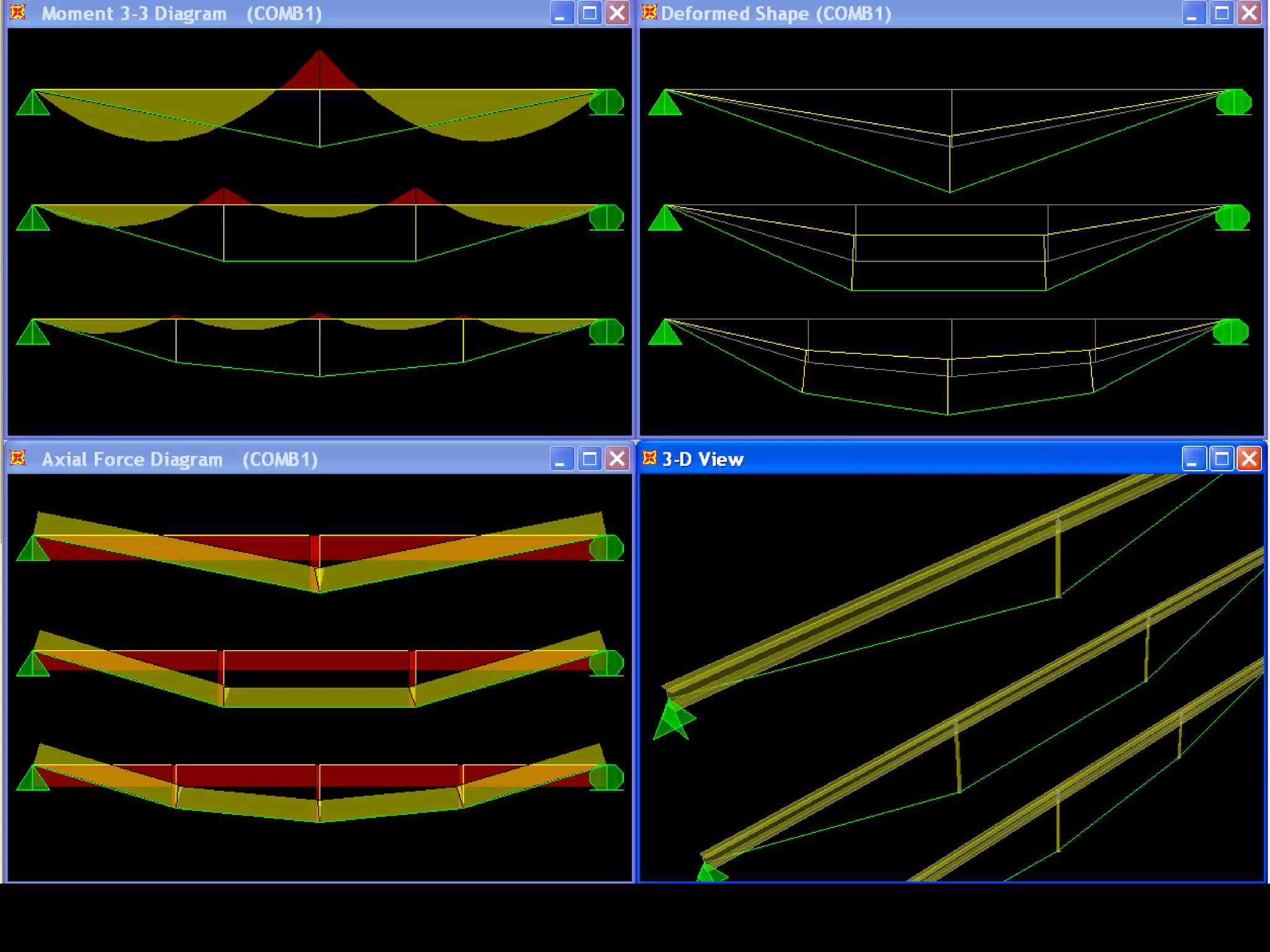
Task: Select top beam's right roller support in Deformed Shape
Action: pos(1233,102)
